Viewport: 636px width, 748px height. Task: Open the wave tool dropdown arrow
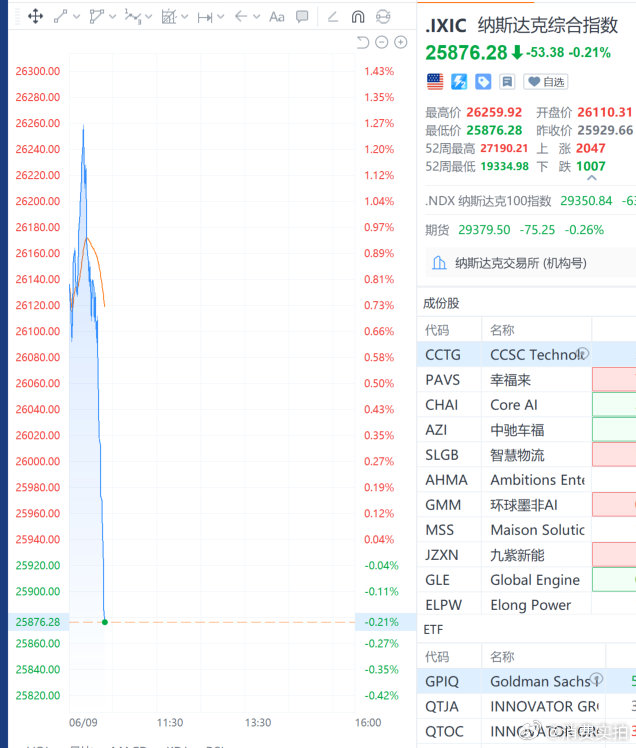click(x=149, y=17)
